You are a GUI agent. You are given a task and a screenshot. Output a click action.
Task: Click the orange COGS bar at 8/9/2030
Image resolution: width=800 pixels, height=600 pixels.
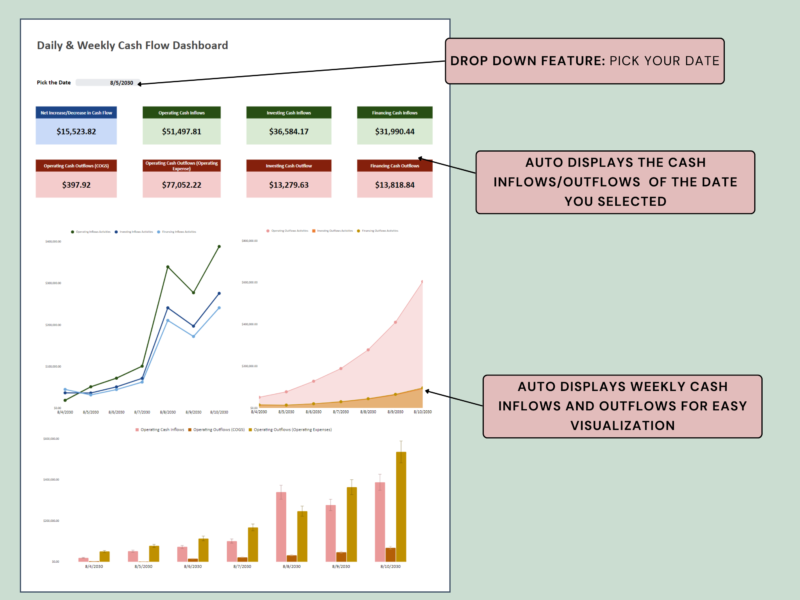point(341,557)
